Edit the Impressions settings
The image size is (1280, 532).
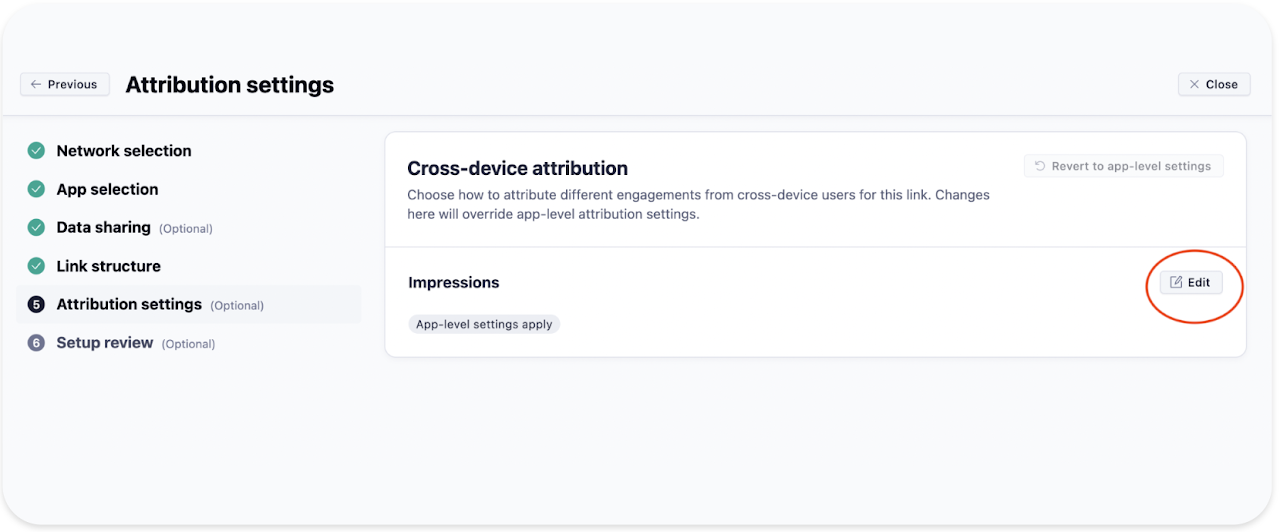pos(1191,283)
